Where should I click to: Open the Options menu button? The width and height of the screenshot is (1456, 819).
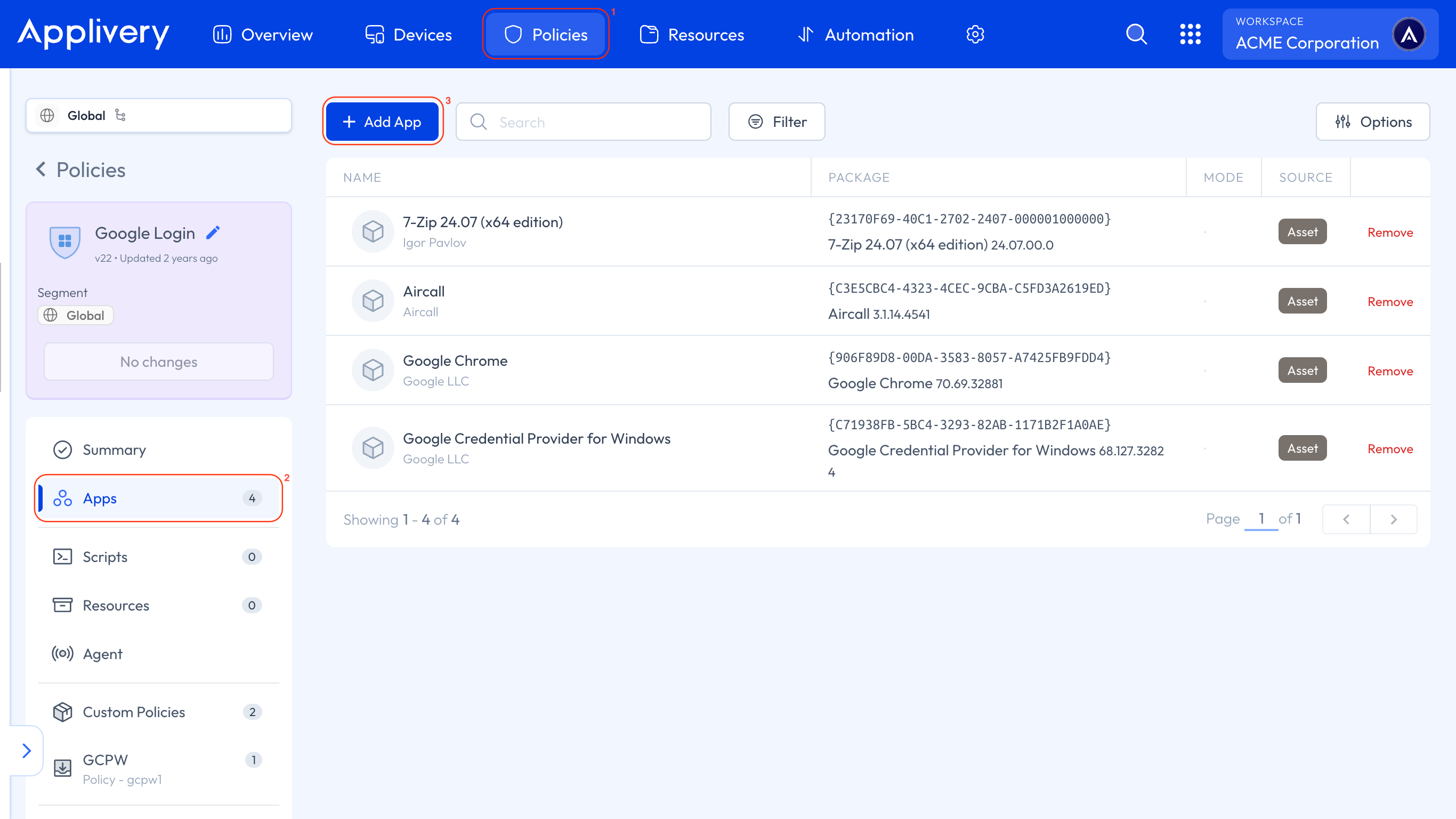(1373, 122)
